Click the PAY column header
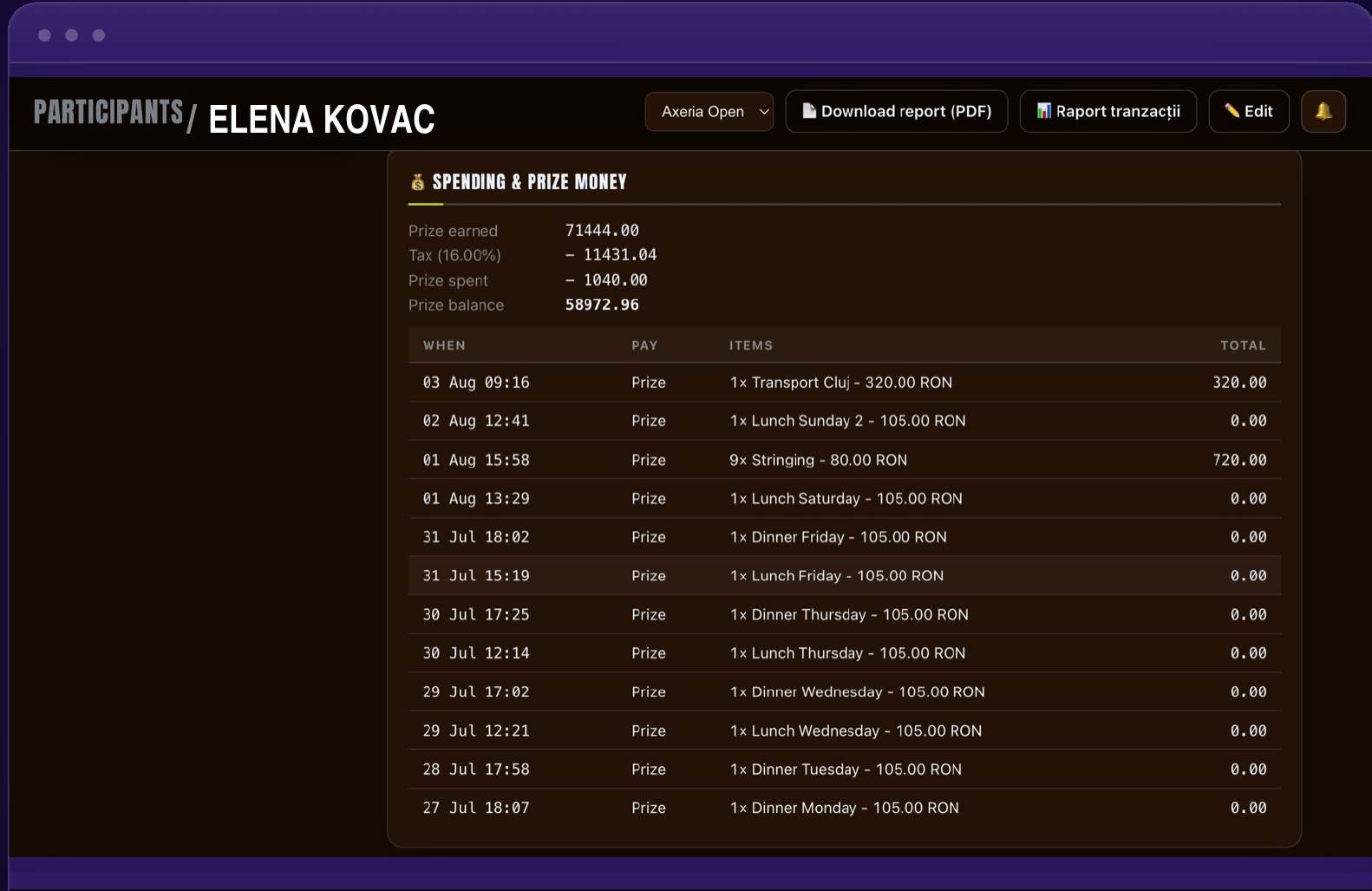 click(x=644, y=345)
